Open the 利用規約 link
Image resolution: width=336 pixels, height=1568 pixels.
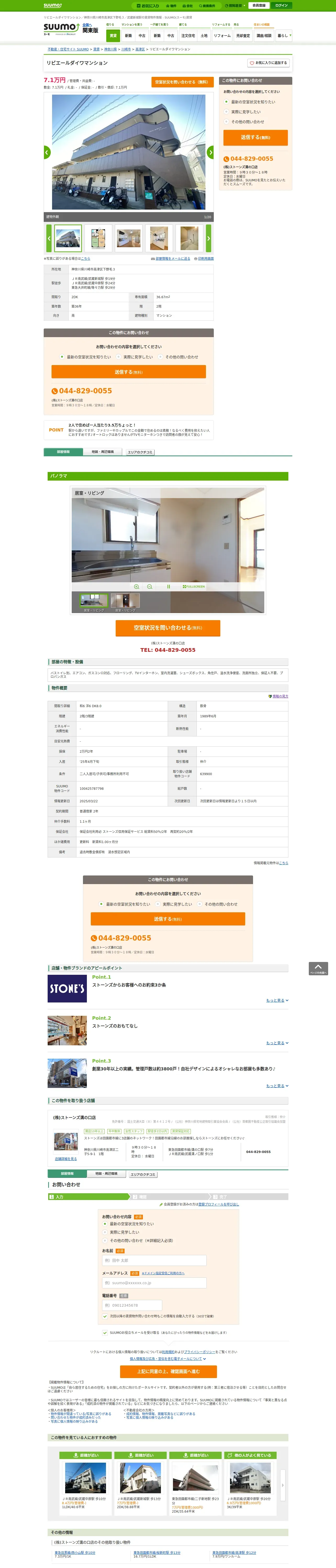[x=168, y=1352]
